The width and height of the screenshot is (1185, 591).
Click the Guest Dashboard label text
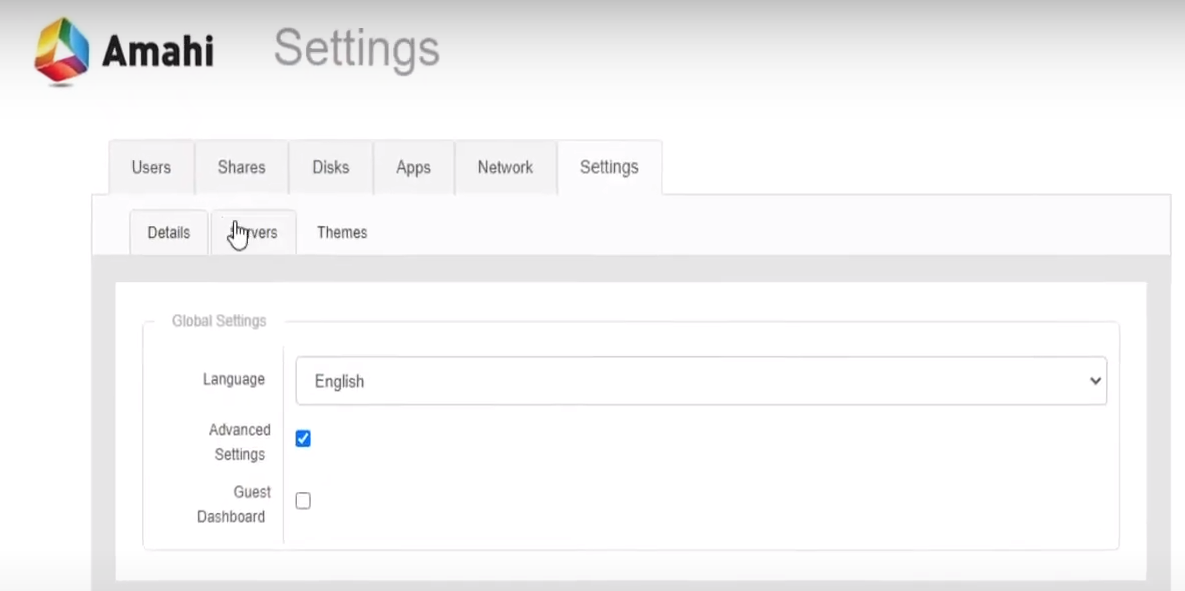click(x=232, y=504)
